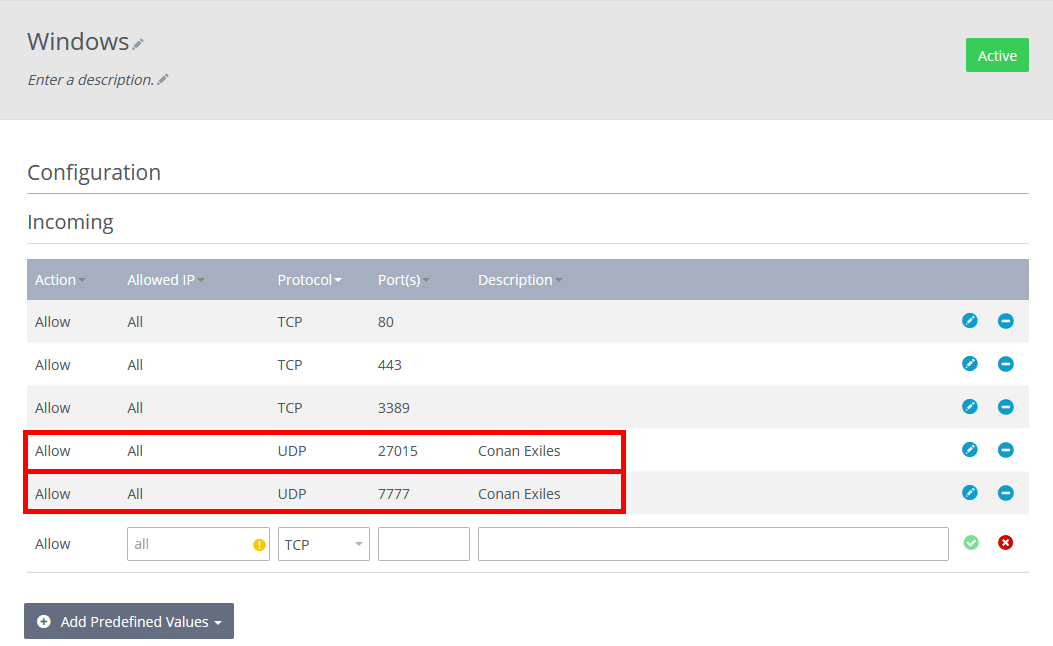This screenshot has width=1053, height=646.
Task: Cancel the new rule with the red X
Action: tap(1005, 543)
